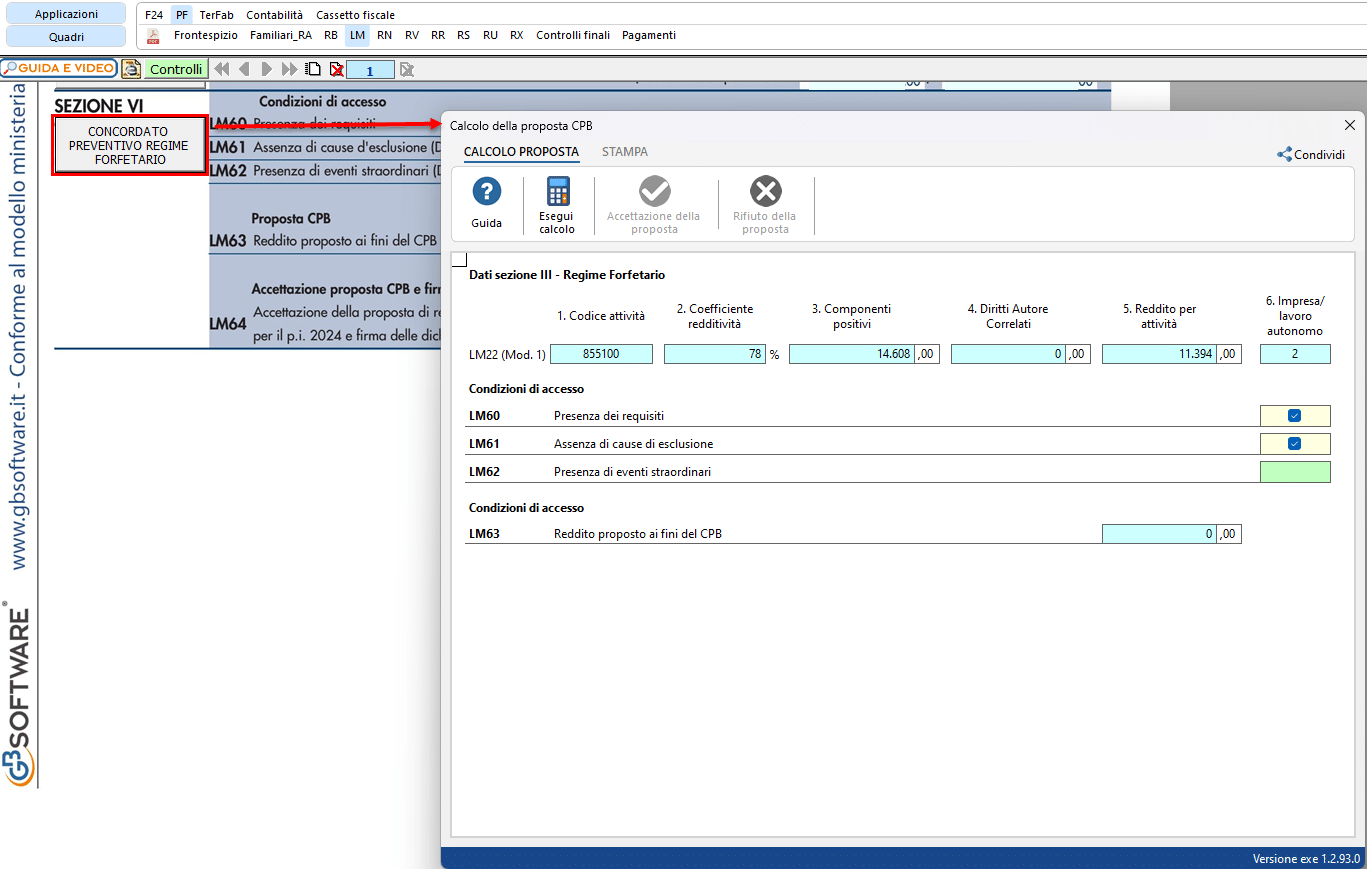
Task: Click 'Versione exe 1.2.93.0' status text
Action: point(1306,859)
